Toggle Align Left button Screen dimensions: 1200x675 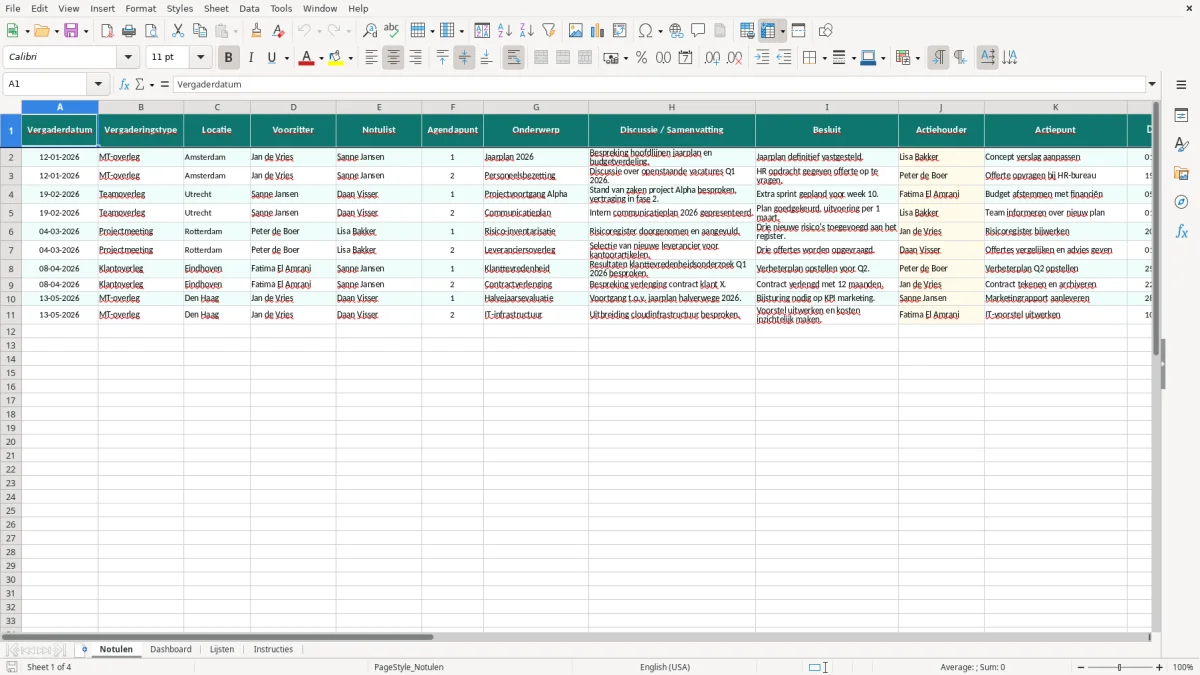tap(371, 58)
